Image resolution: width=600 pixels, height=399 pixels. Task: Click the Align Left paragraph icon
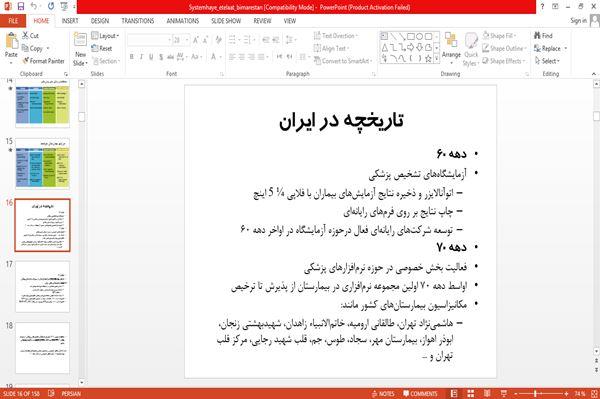pyautogui.click(x=232, y=57)
